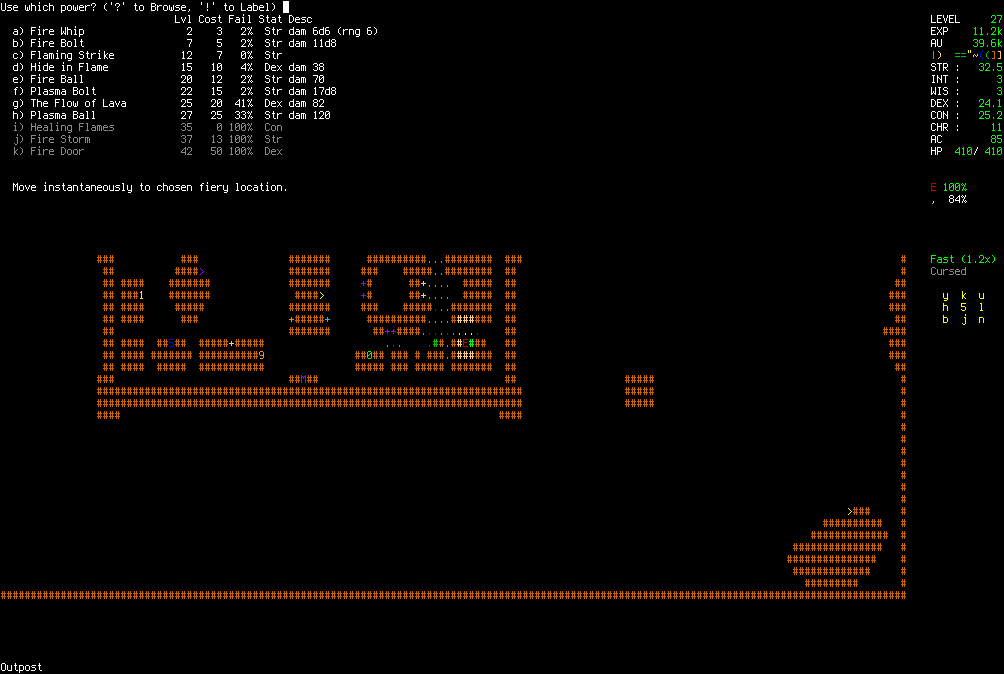Select the Plasma Bolt power
Screen dimensions: 1004x674
(x=174, y=92)
